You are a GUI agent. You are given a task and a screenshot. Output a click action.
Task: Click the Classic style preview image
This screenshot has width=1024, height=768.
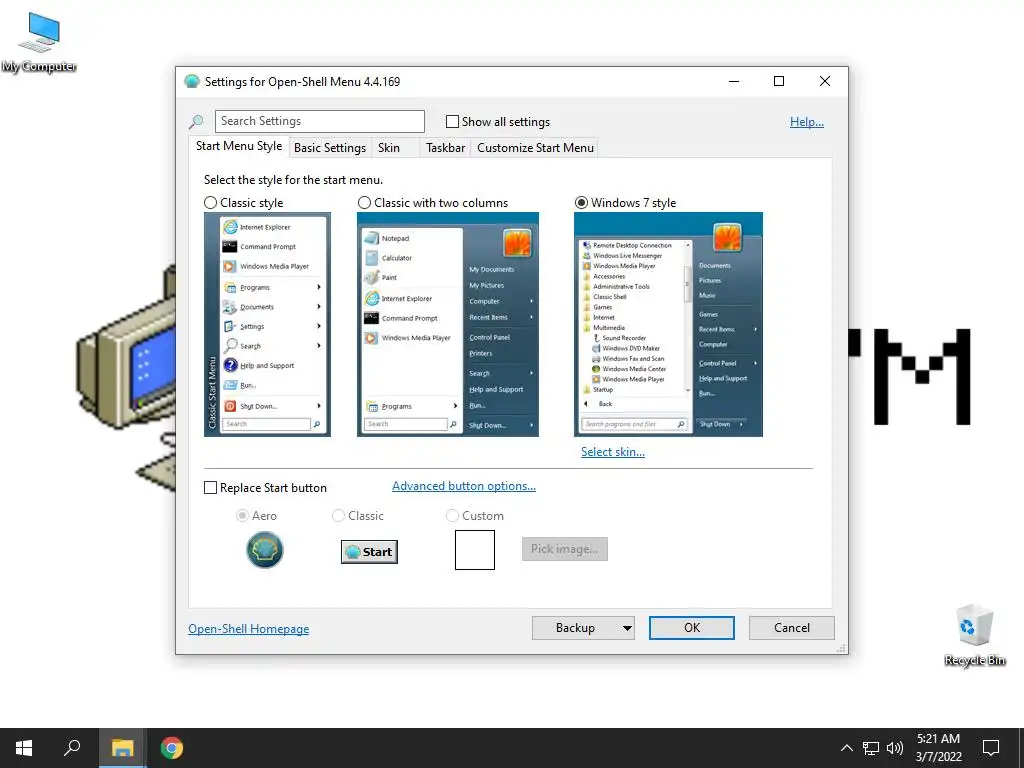tap(267, 324)
